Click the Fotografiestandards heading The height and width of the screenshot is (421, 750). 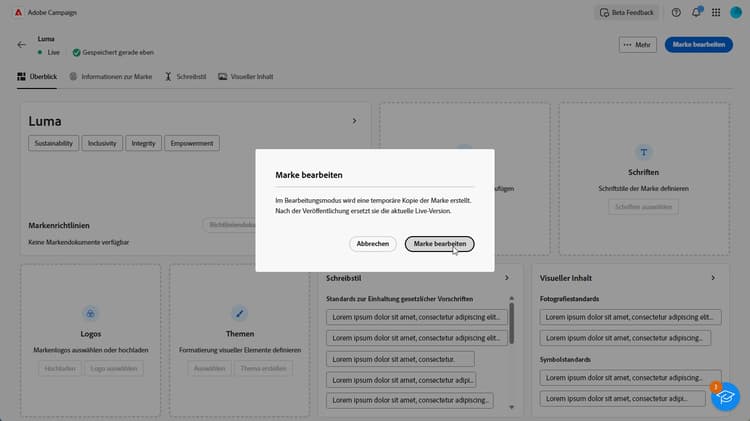(569, 299)
